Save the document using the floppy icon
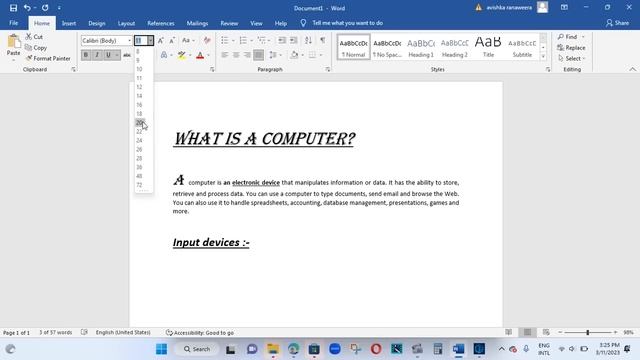This screenshot has width=640, height=360. [13, 8]
